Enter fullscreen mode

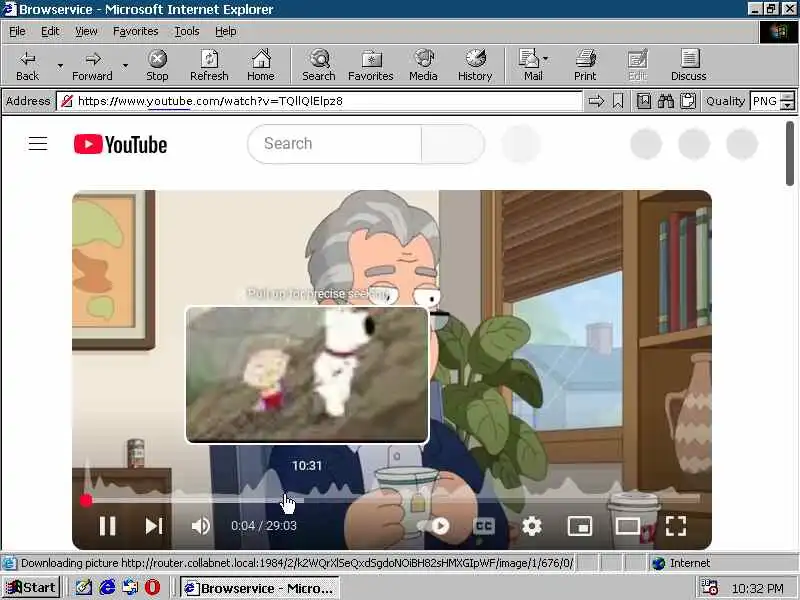click(x=676, y=526)
